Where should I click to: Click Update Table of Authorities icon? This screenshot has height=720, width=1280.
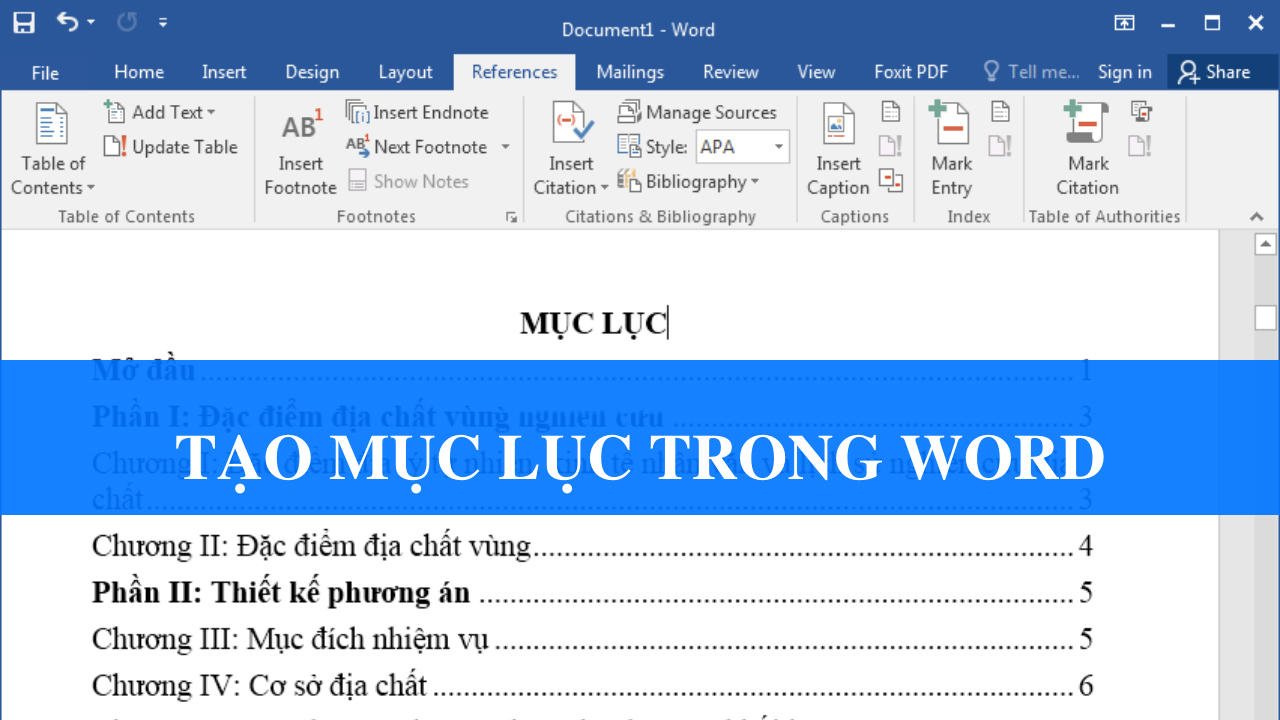(x=1140, y=146)
